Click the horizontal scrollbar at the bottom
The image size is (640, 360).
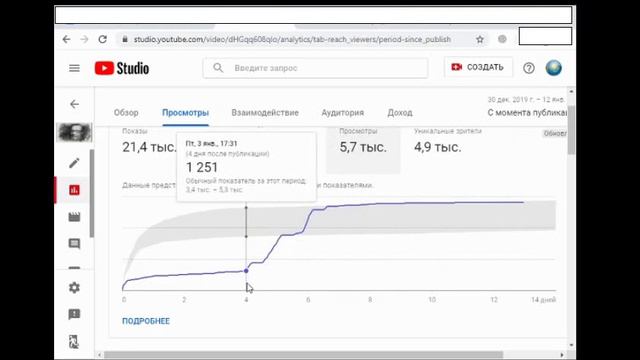(x=303, y=355)
